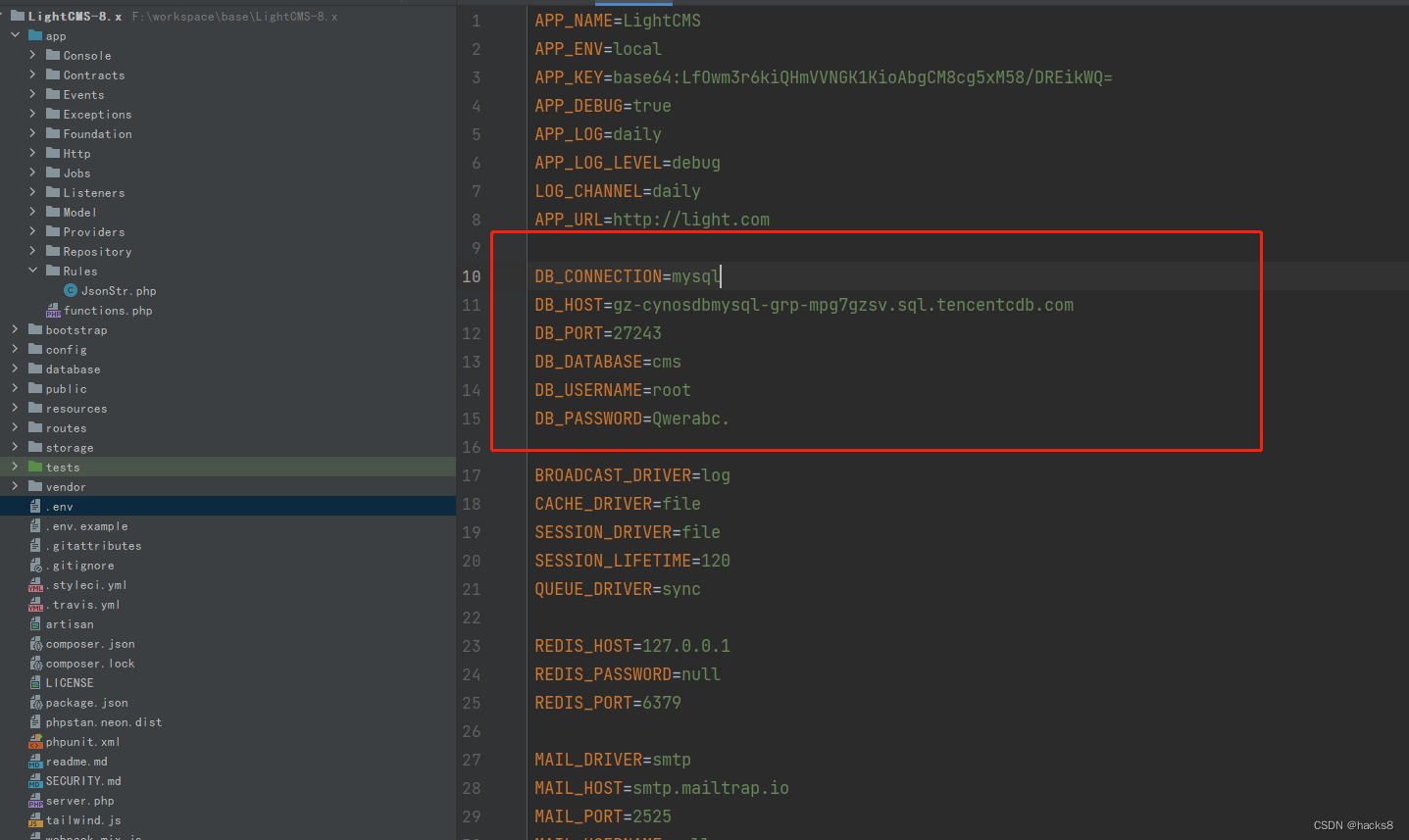Click the LICENSE file icon

[35, 682]
